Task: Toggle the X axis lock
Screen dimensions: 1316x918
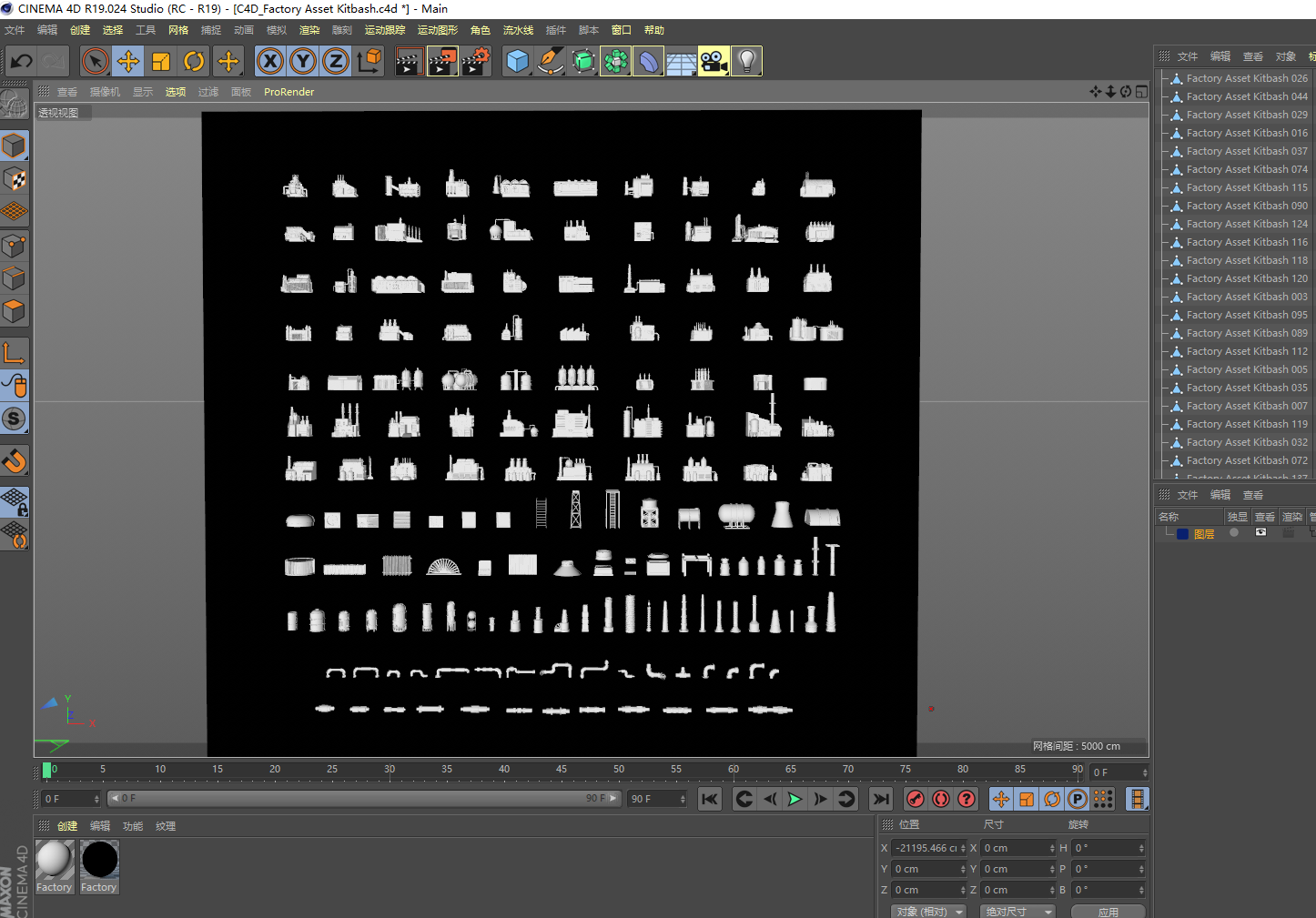Action: click(270, 62)
